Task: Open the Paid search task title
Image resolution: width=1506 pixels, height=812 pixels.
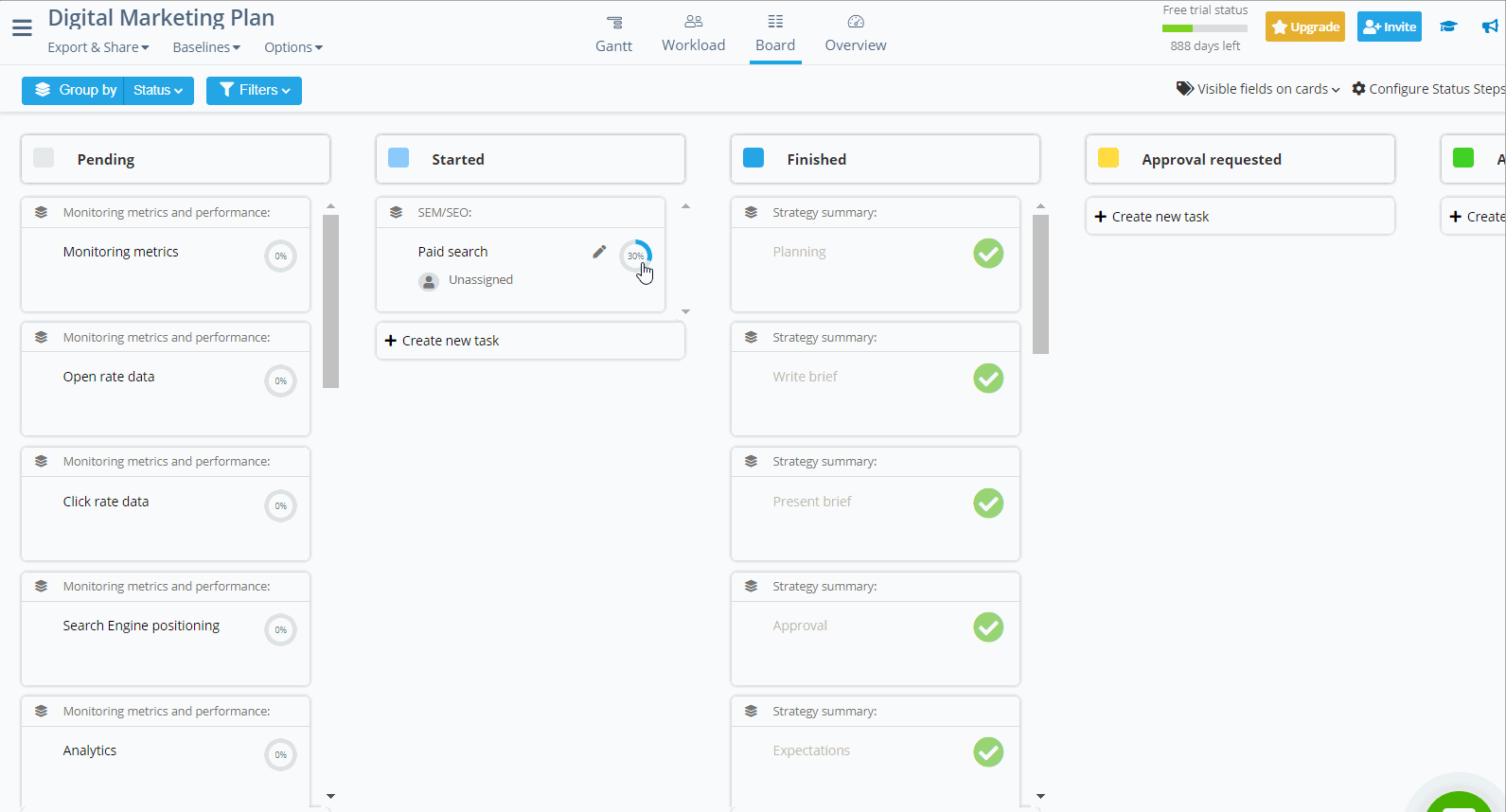Action: (452, 252)
